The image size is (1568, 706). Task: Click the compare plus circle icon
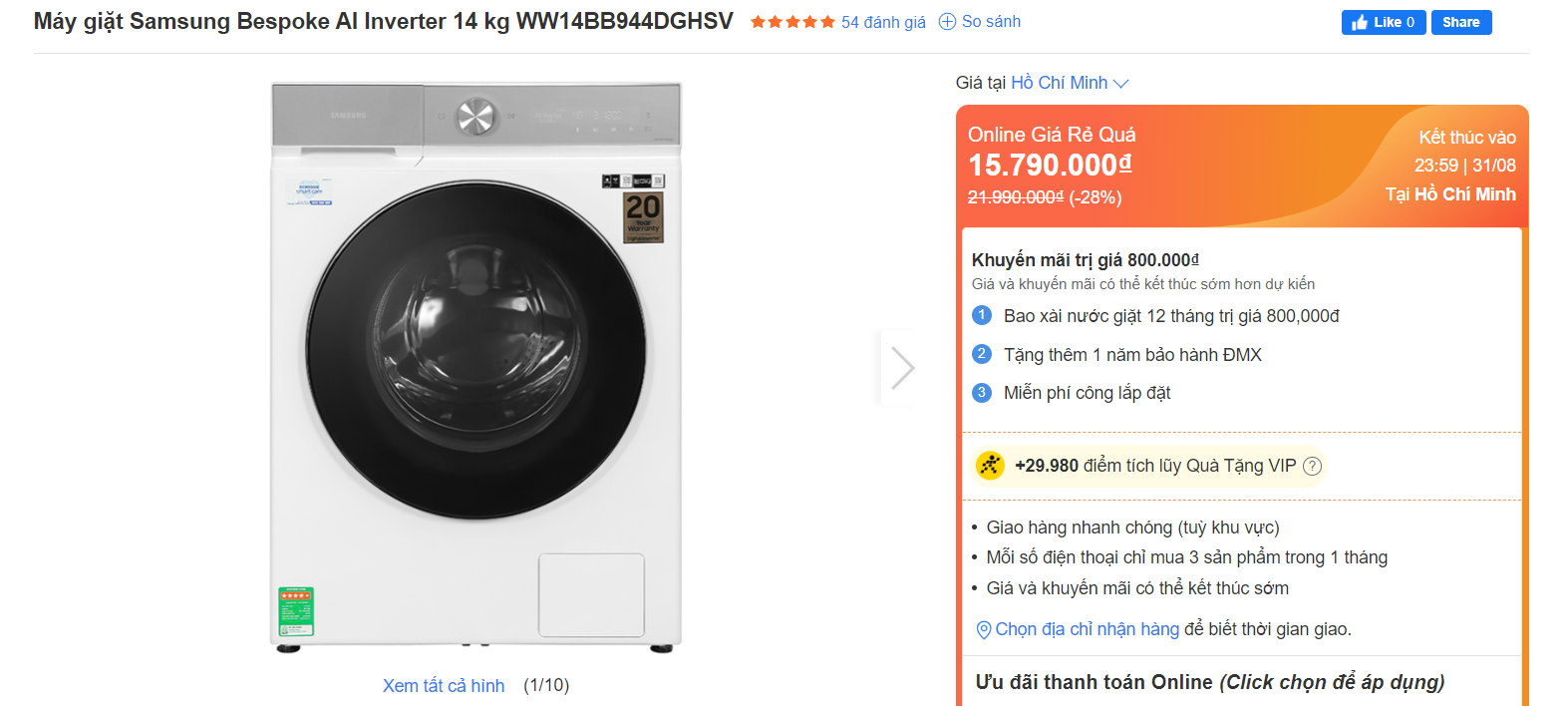[x=947, y=22]
